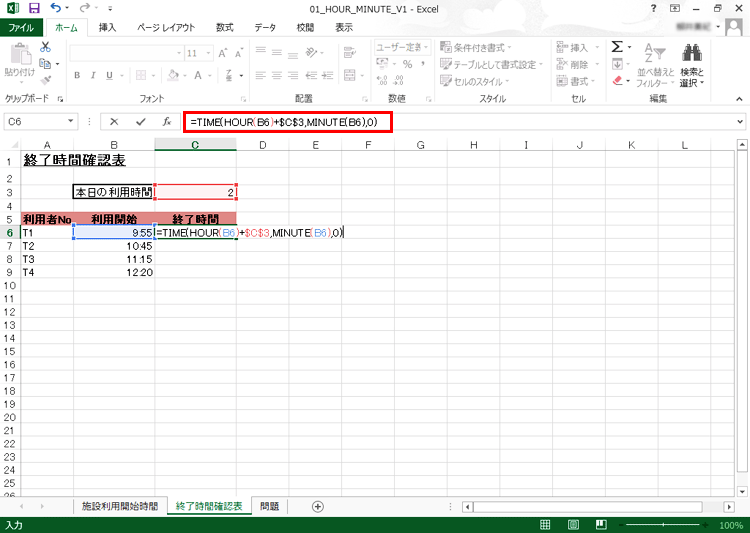
Task: Expand cell styles (セルのスタイル) menu
Action: click(474, 81)
